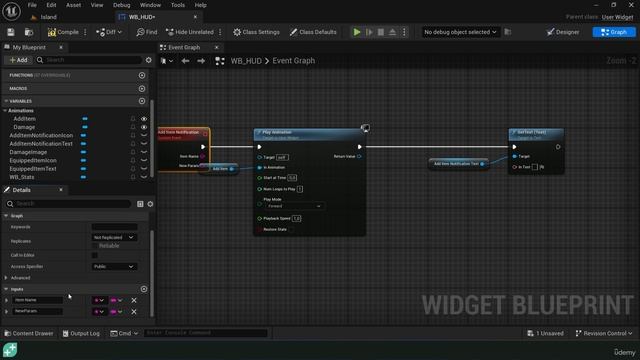Open the Output Log
Screen dimensions: 640x360
tap(81, 333)
